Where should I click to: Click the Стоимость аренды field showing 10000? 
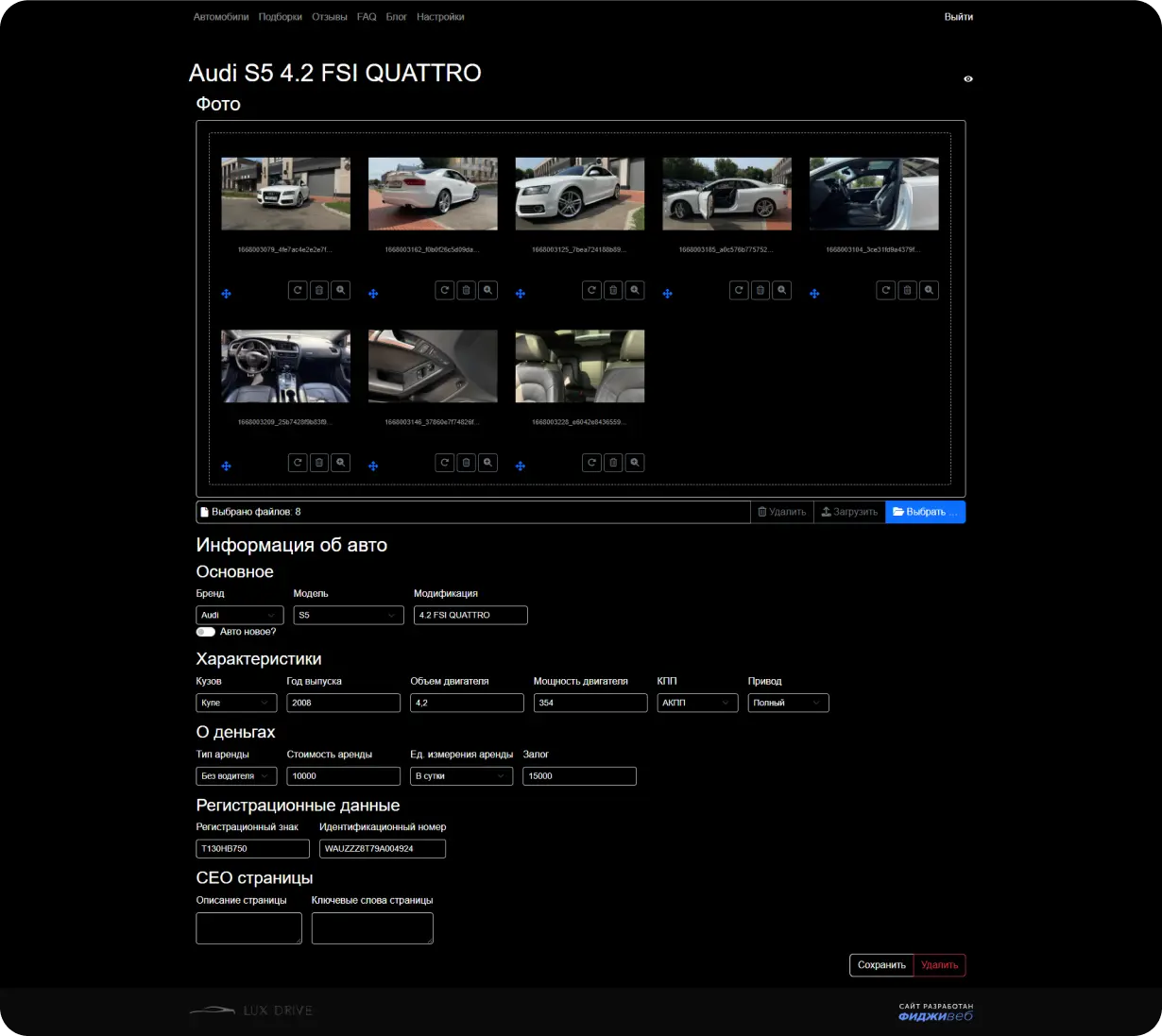(344, 776)
